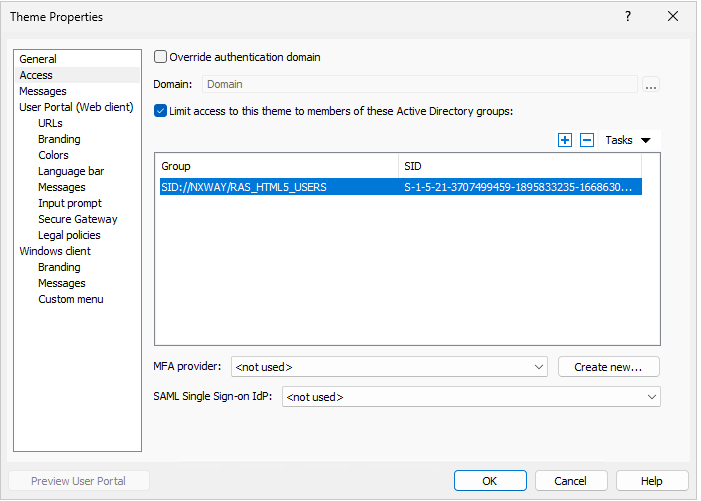Expand SAML Single Sign-on IdP dropdown
The width and height of the screenshot is (701, 501).
click(471, 397)
